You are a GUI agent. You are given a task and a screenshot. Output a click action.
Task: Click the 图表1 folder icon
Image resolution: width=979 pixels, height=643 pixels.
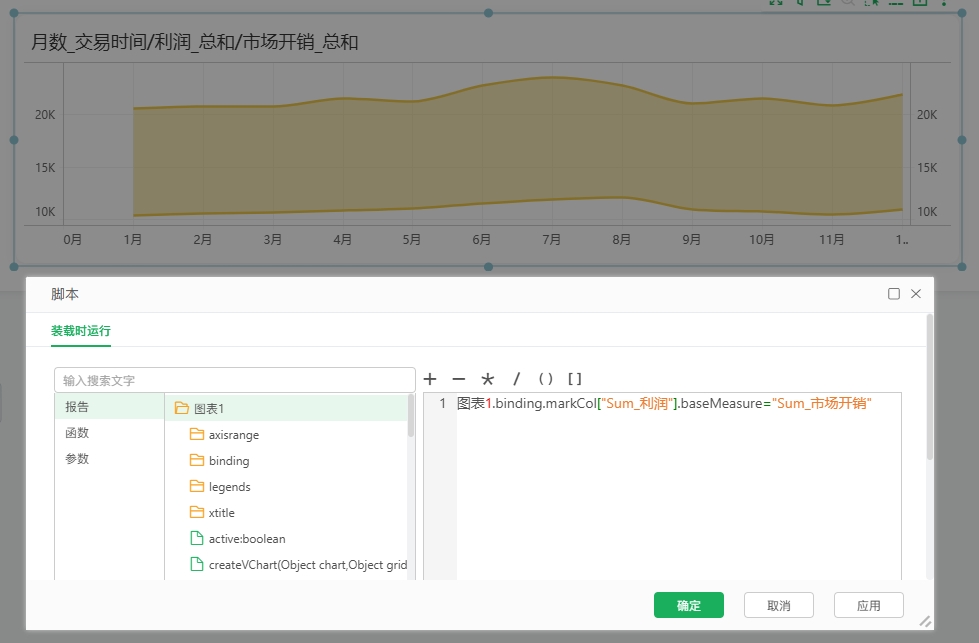tap(182, 408)
